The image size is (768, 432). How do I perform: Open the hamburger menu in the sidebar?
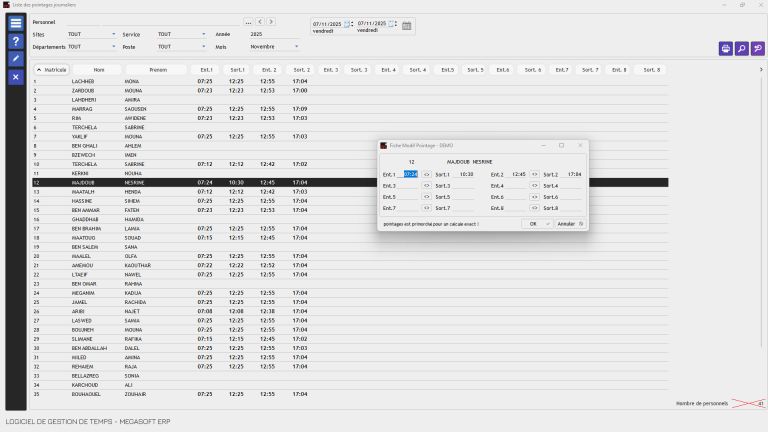point(16,23)
